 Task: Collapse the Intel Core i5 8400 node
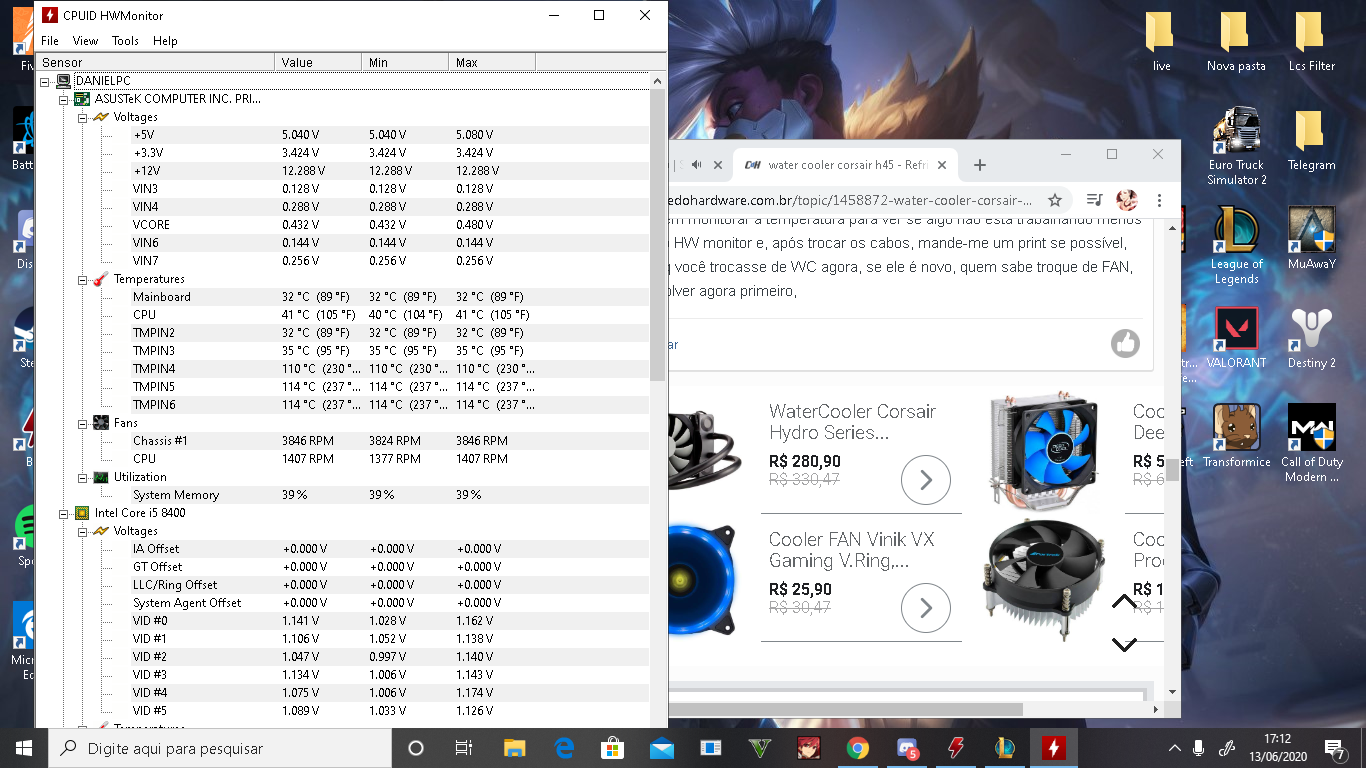pyautogui.click(x=63, y=513)
